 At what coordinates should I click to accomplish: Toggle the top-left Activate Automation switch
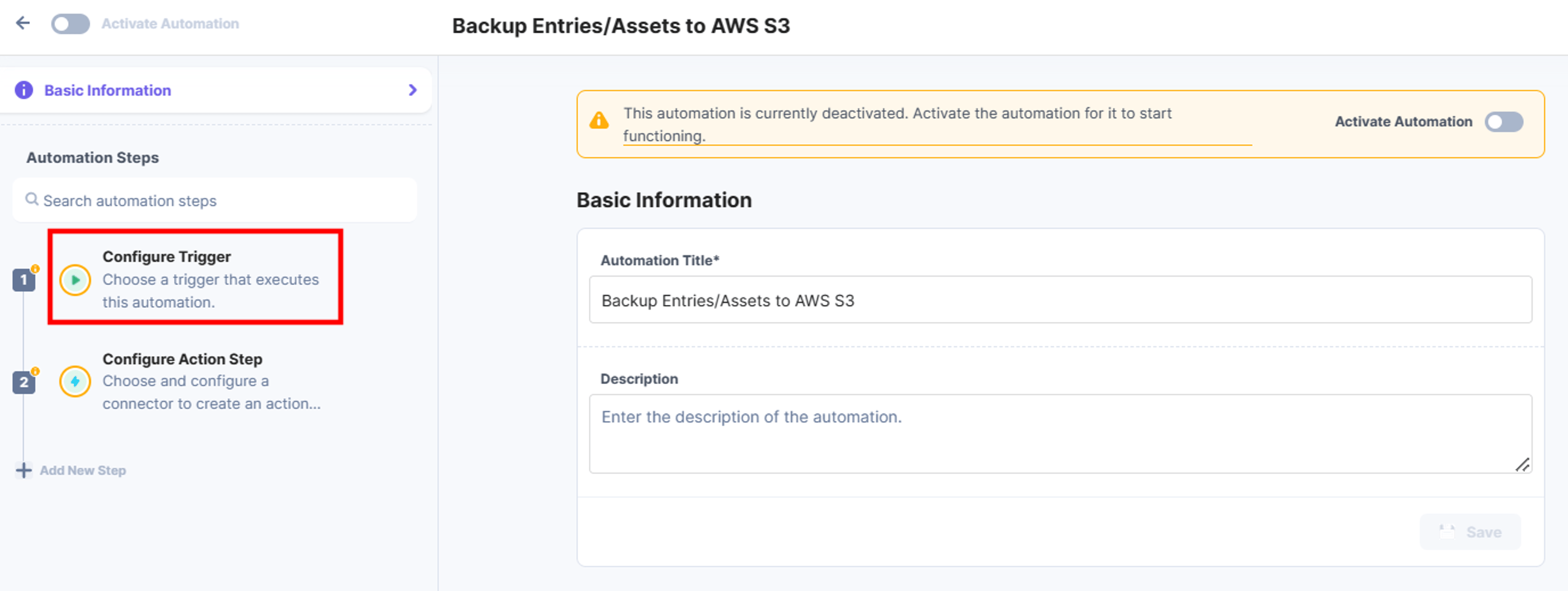(70, 24)
